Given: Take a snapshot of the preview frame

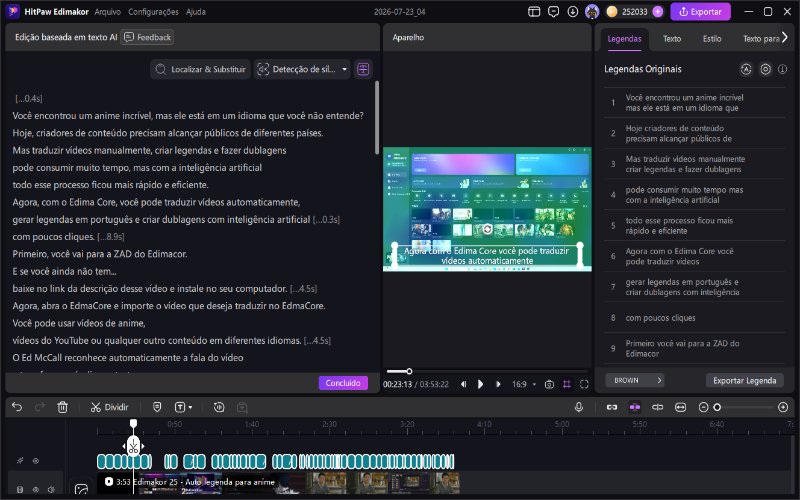Looking at the screenshot, I should [549, 384].
